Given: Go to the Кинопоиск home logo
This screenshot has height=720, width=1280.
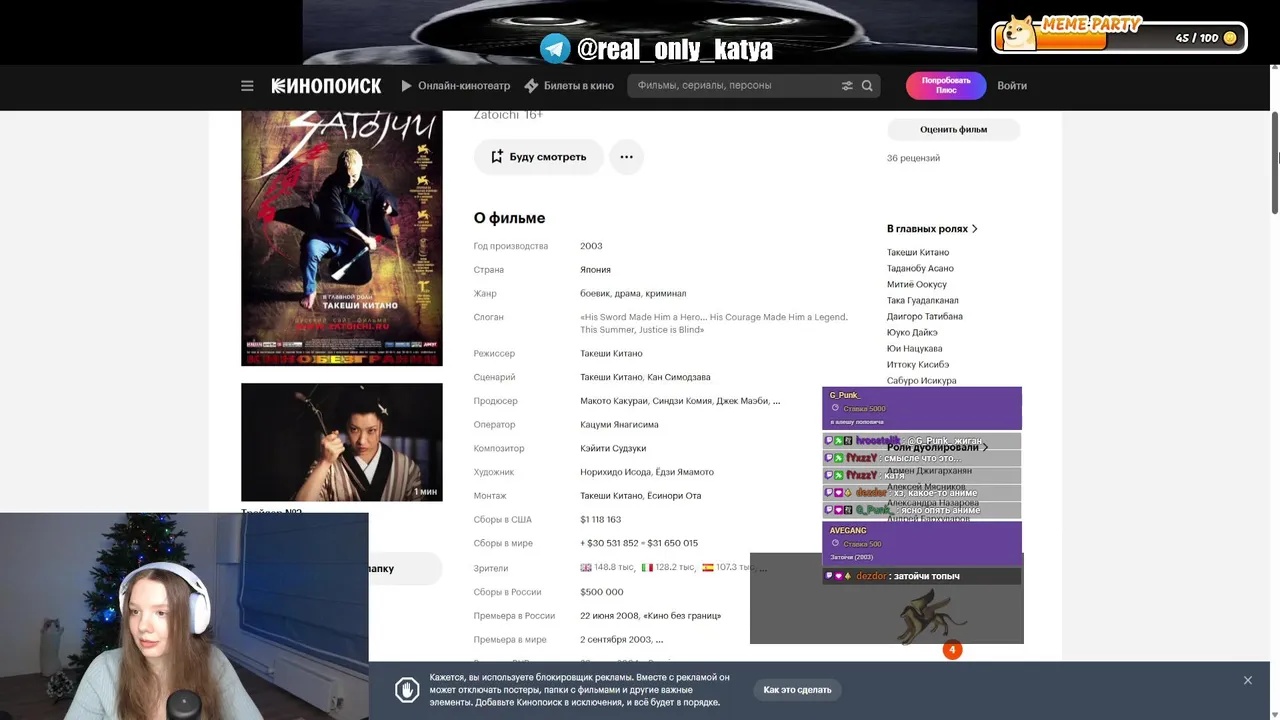Looking at the screenshot, I should tap(327, 86).
